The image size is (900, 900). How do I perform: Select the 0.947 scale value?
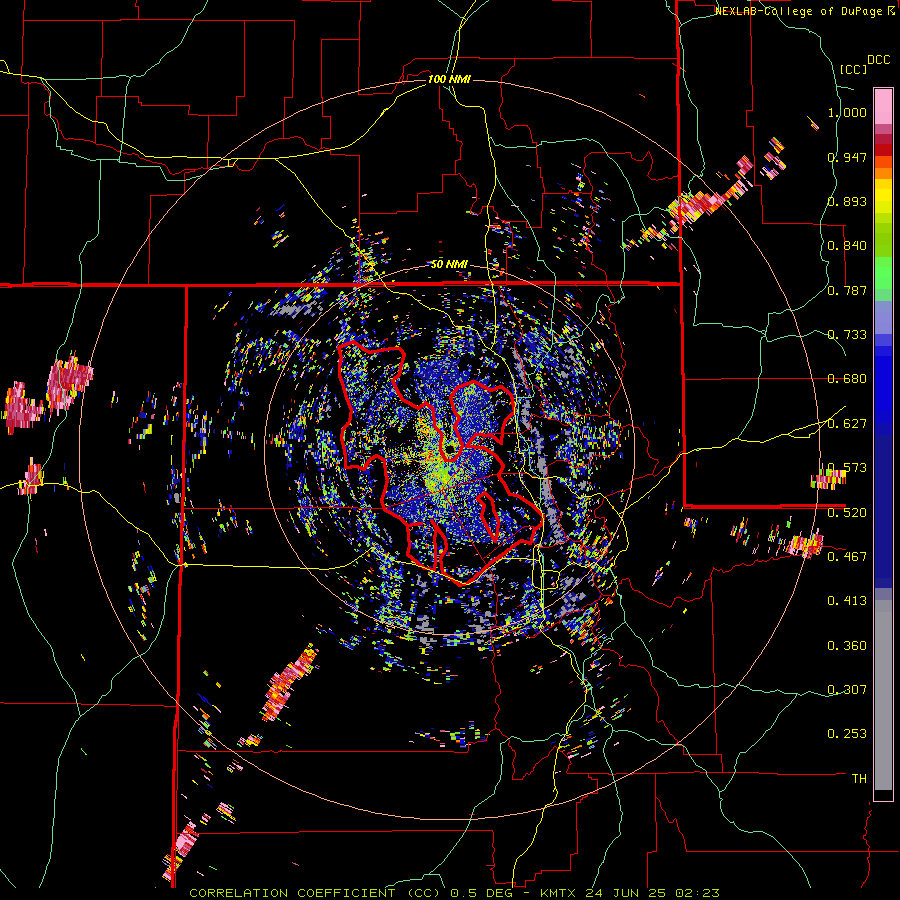click(x=847, y=157)
